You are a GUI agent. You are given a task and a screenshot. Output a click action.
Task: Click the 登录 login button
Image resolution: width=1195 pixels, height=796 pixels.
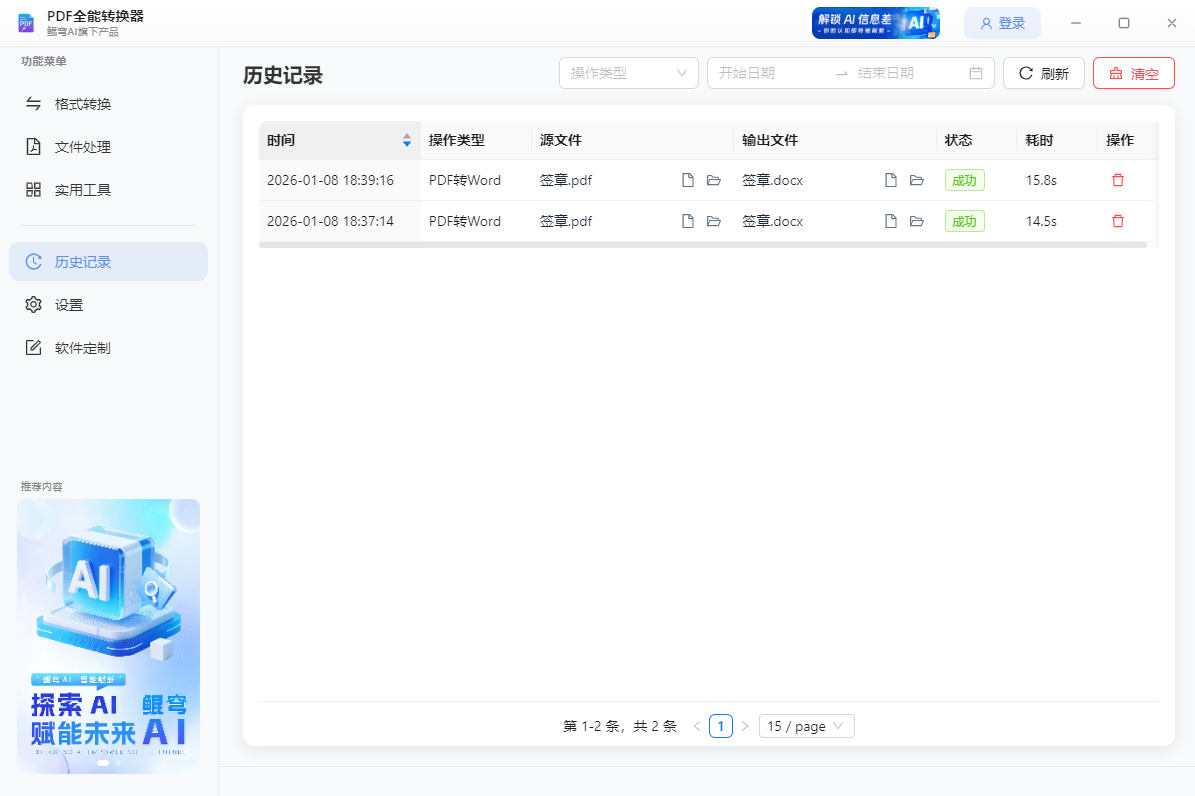coord(1002,22)
